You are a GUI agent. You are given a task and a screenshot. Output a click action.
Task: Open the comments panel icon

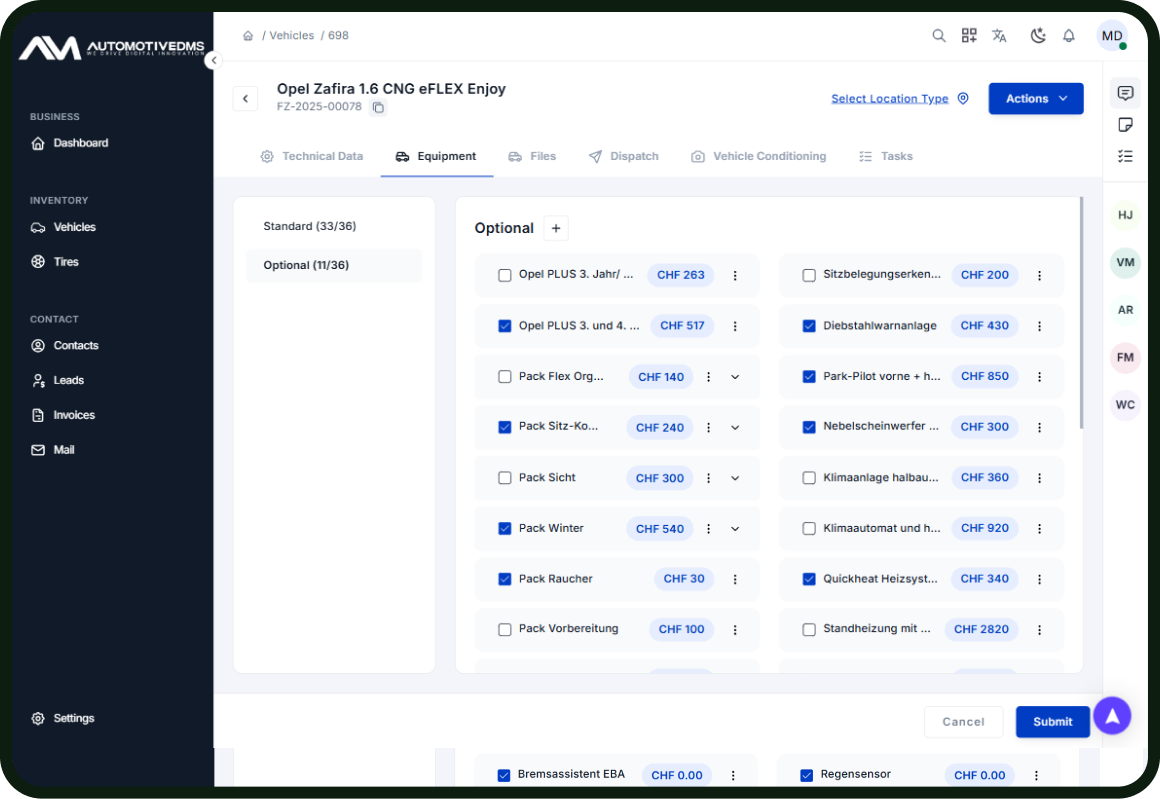pyautogui.click(x=1125, y=92)
